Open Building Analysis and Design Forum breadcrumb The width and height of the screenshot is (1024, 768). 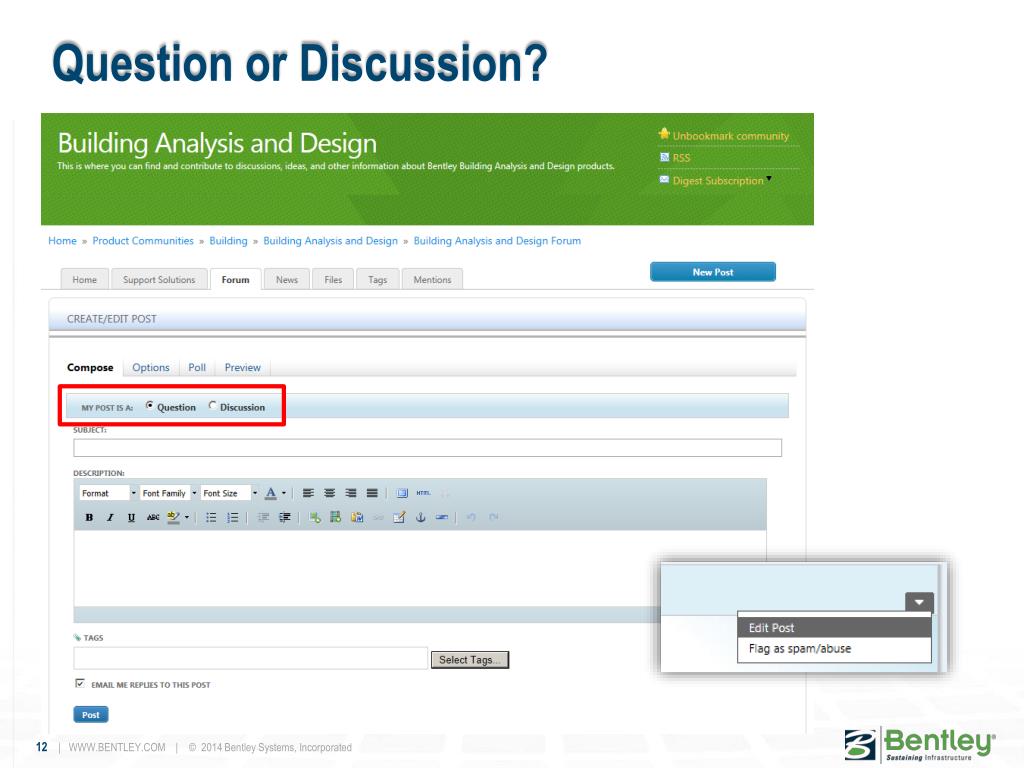click(497, 240)
